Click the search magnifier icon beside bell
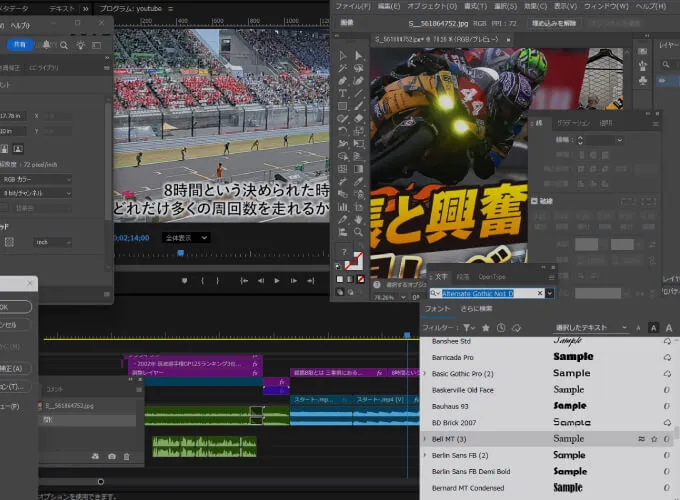This screenshot has height=500, width=680. point(65,45)
